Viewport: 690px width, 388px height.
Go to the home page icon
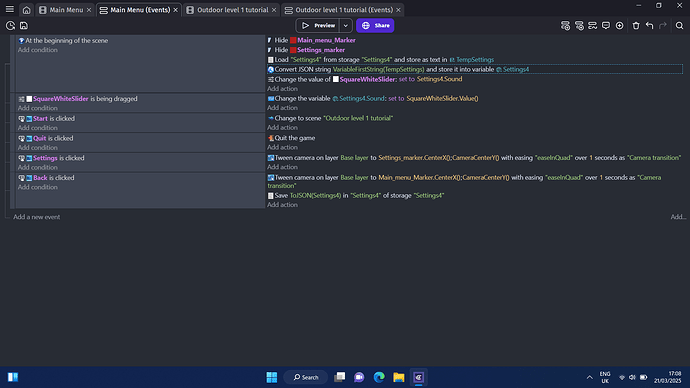pos(26,10)
